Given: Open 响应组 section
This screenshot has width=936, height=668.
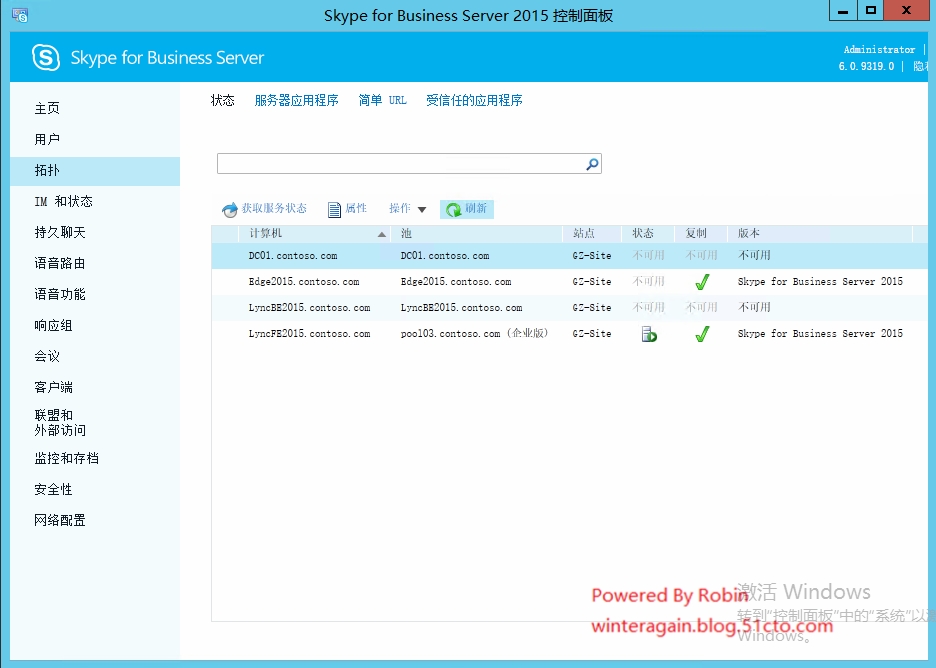Looking at the screenshot, I should [54, 325].
